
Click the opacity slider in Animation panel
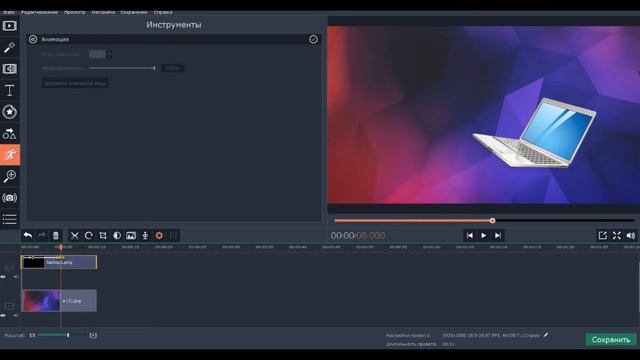[x=122, y=68]
